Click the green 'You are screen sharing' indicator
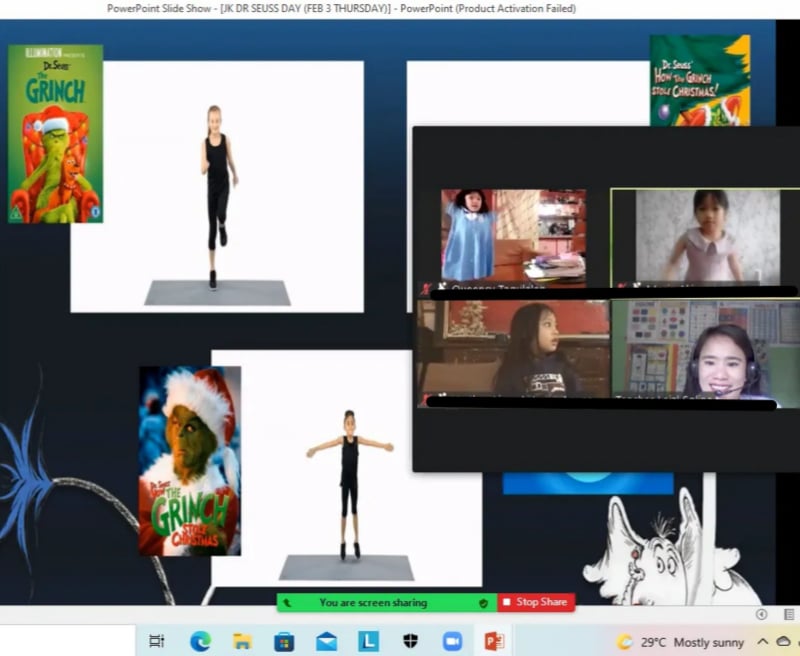This screenshot has width=800, height=656. [x=387, y=602]
